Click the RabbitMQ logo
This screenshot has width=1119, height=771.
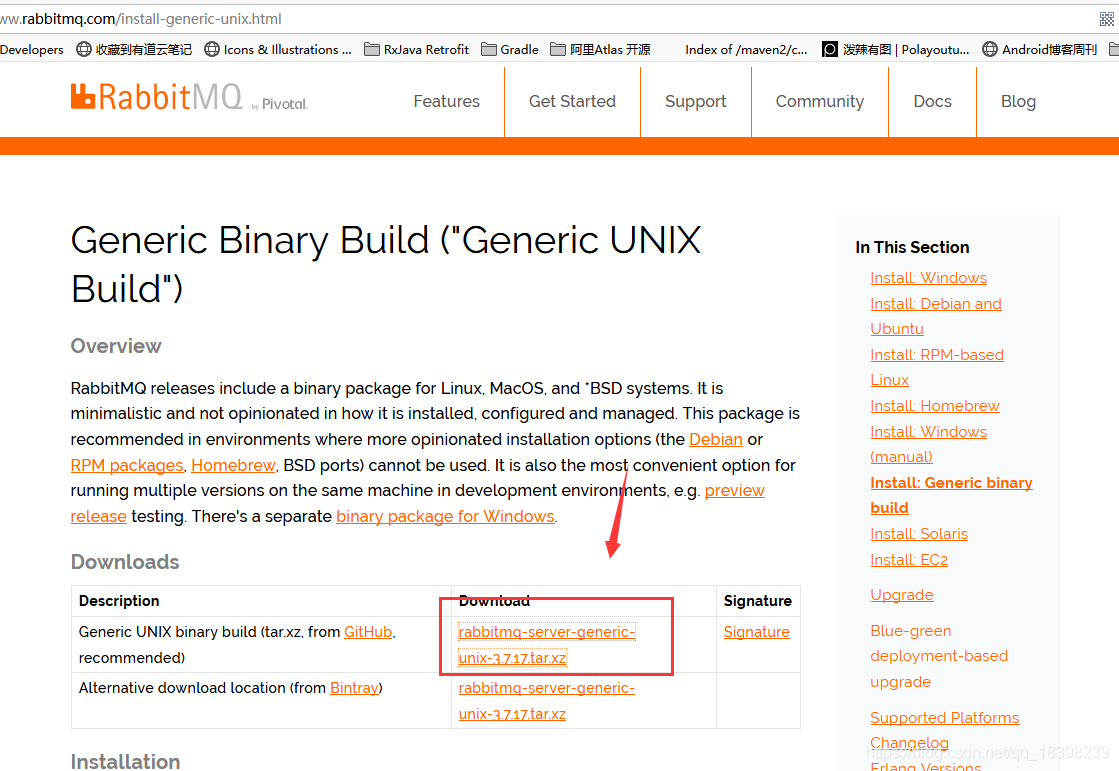pos(156,96)
